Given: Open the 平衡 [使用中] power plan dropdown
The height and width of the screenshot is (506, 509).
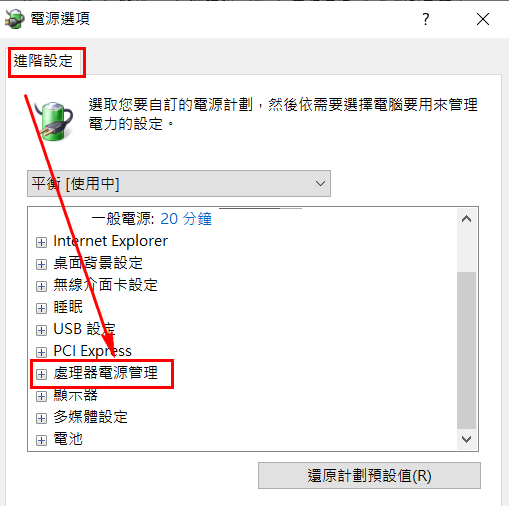Looking at the screenshot, I should click(x=179, y=184).
